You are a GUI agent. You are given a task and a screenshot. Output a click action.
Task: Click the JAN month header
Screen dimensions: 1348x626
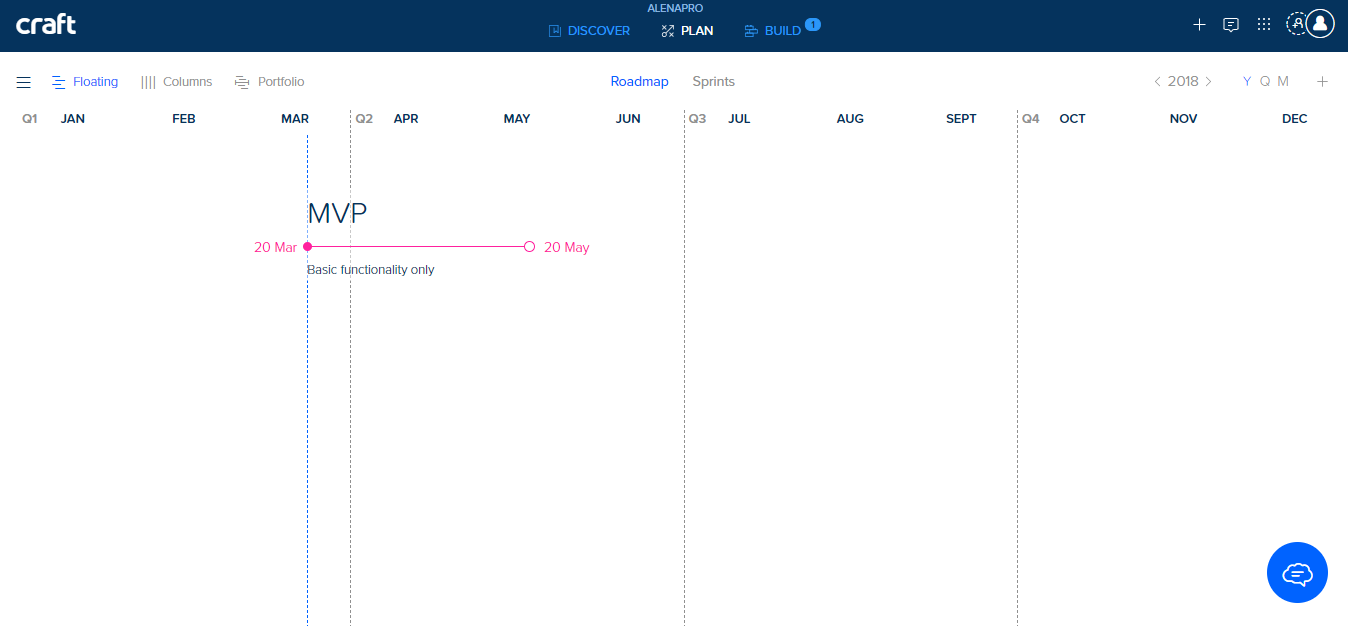[73, 119]
